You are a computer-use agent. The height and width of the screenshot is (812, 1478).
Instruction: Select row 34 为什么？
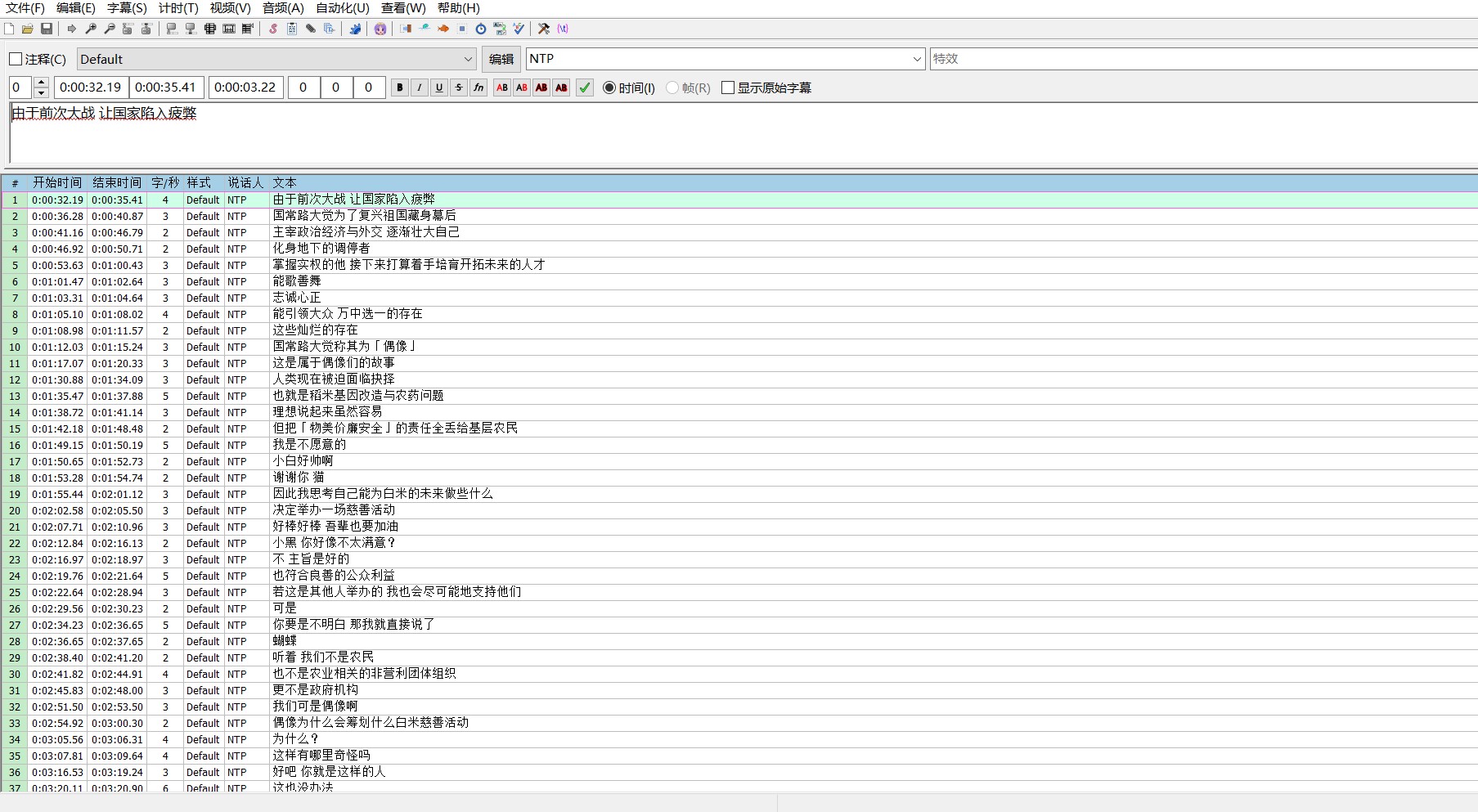(x=739, y=739)
